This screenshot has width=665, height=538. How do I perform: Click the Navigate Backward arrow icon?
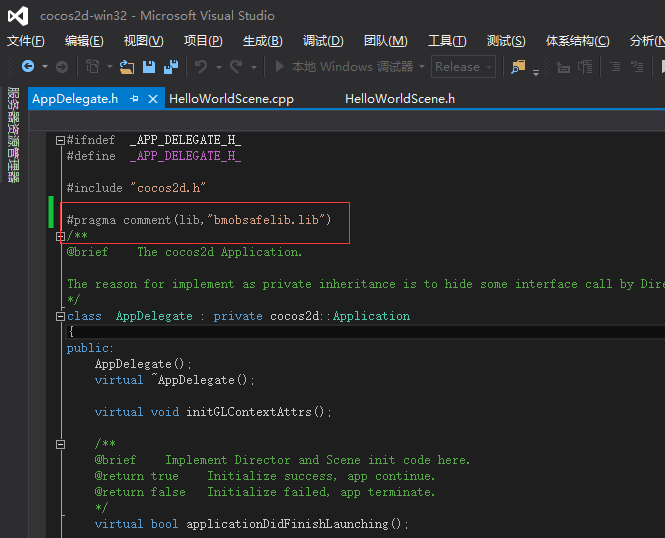27,67
